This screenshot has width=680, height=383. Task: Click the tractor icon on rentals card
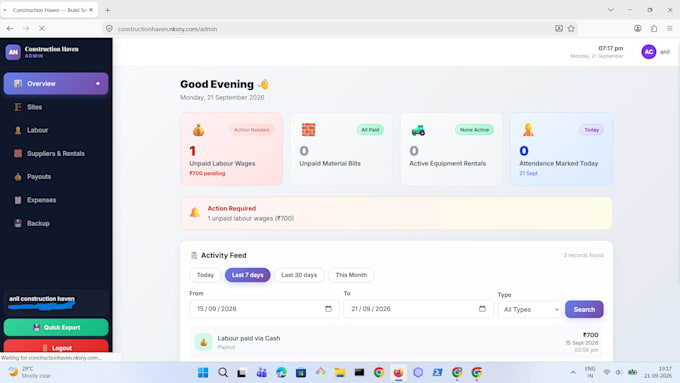pyautogui.click(x=418, y=130)
